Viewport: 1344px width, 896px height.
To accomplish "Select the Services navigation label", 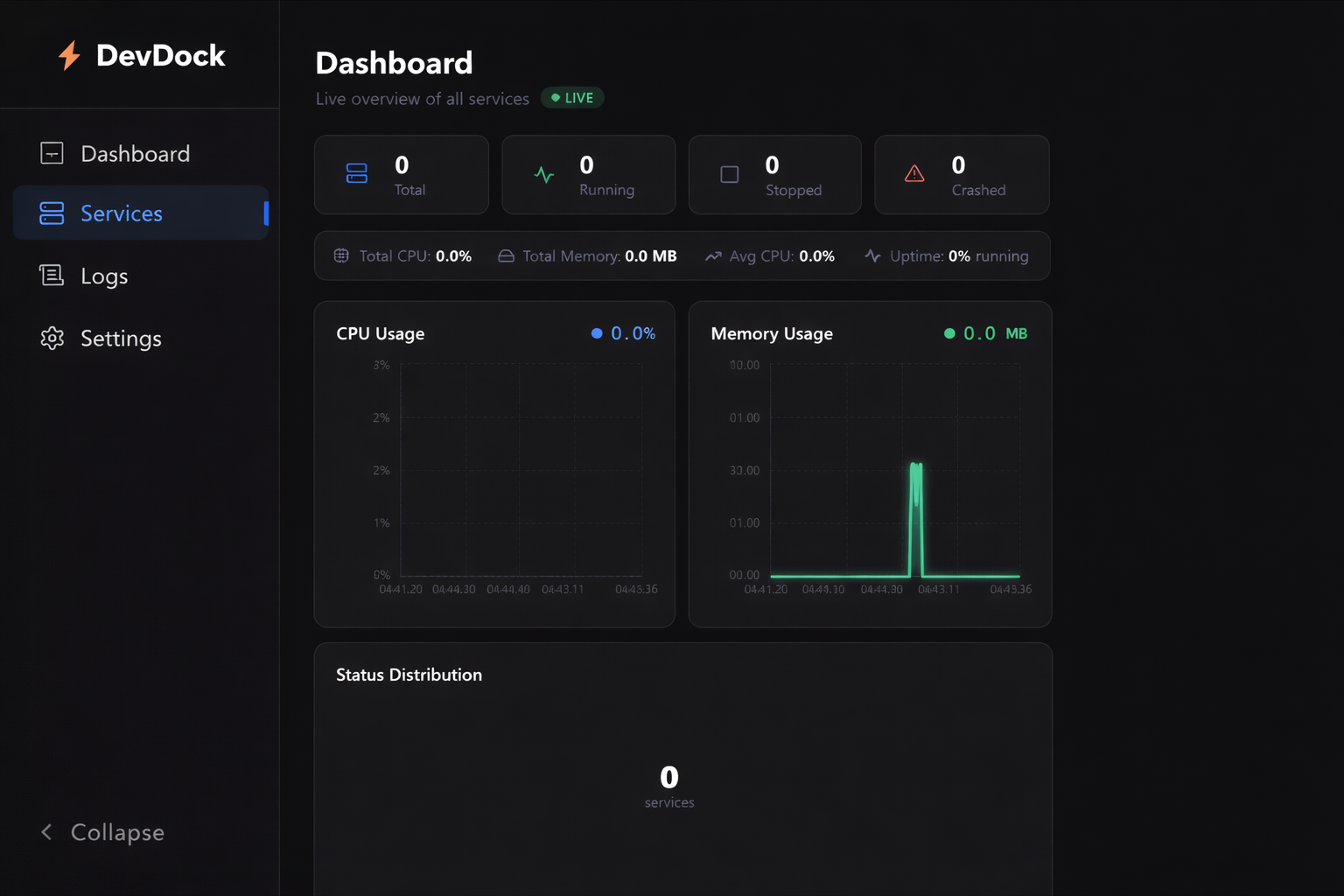I will coord(122,213).
